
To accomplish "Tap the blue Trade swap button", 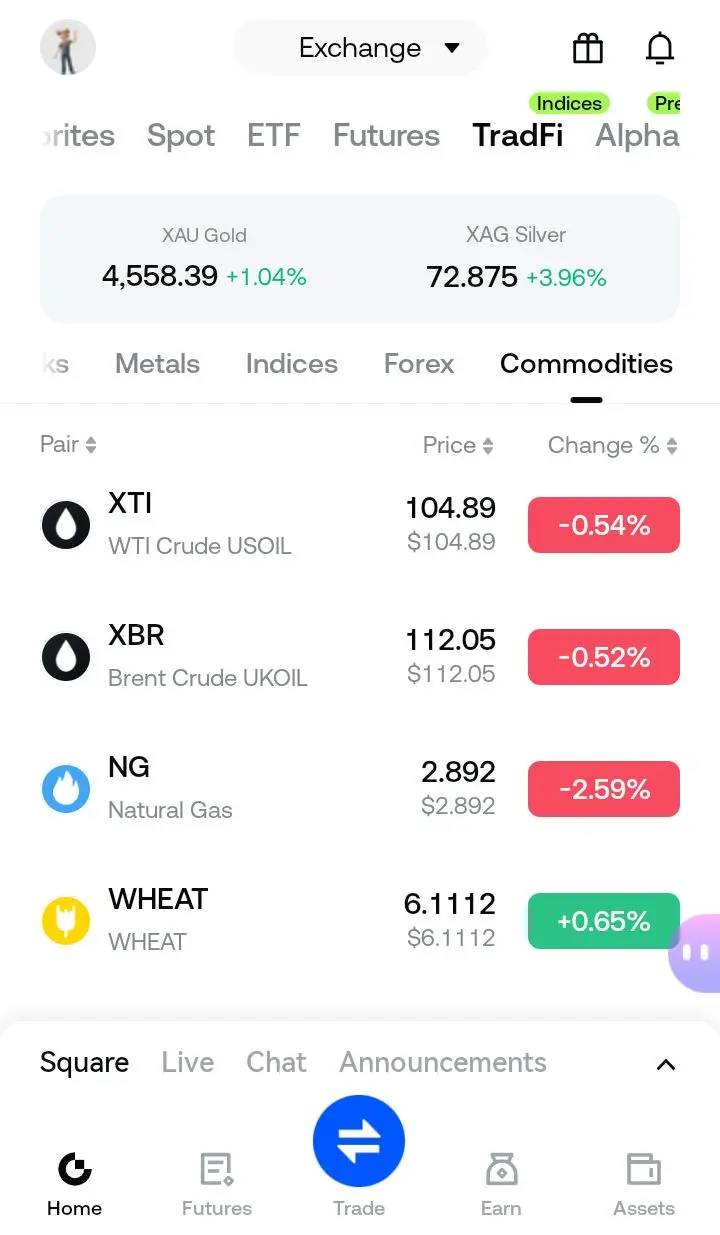I will point(359,1141).
